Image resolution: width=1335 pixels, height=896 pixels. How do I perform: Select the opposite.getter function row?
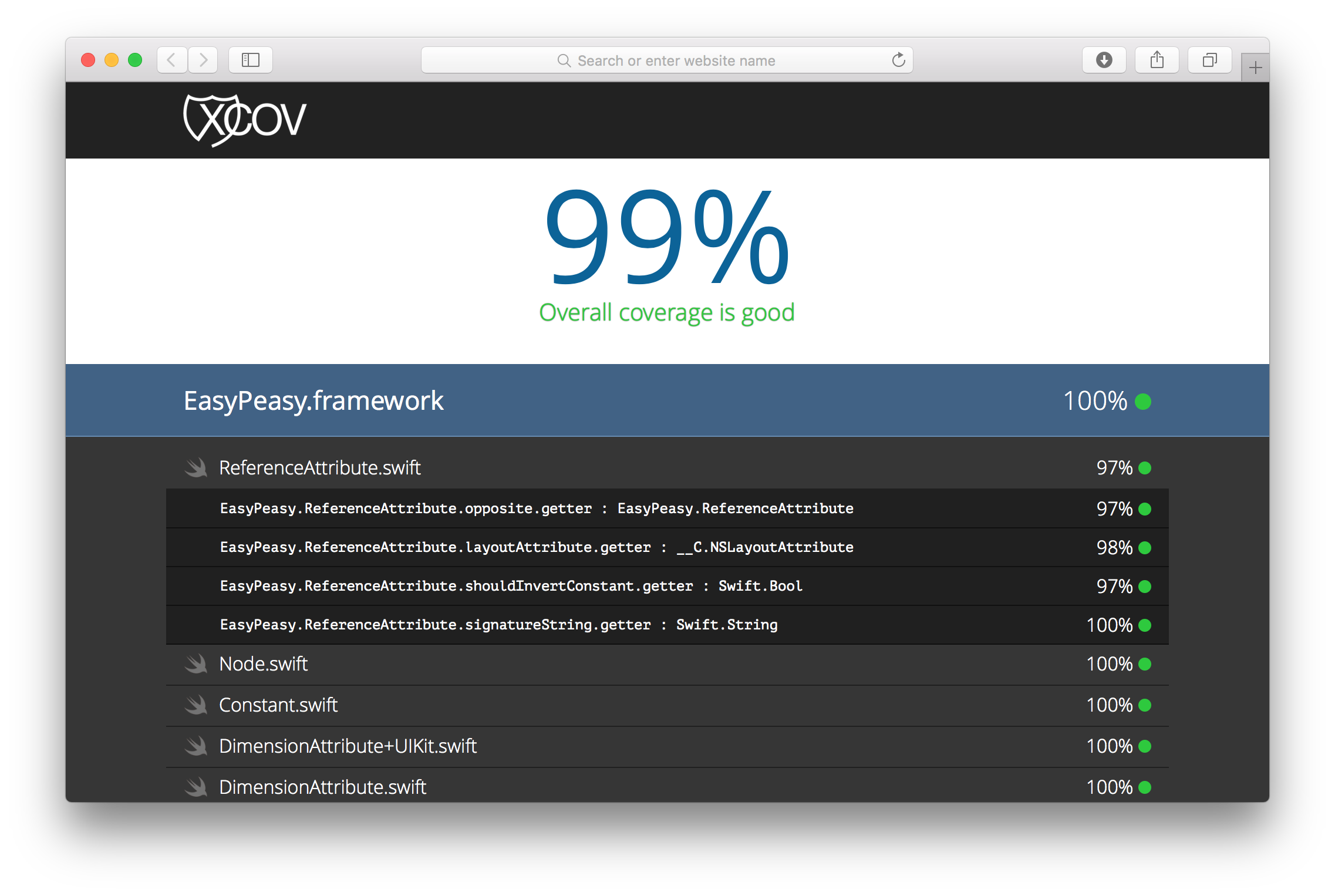[536, 508]
